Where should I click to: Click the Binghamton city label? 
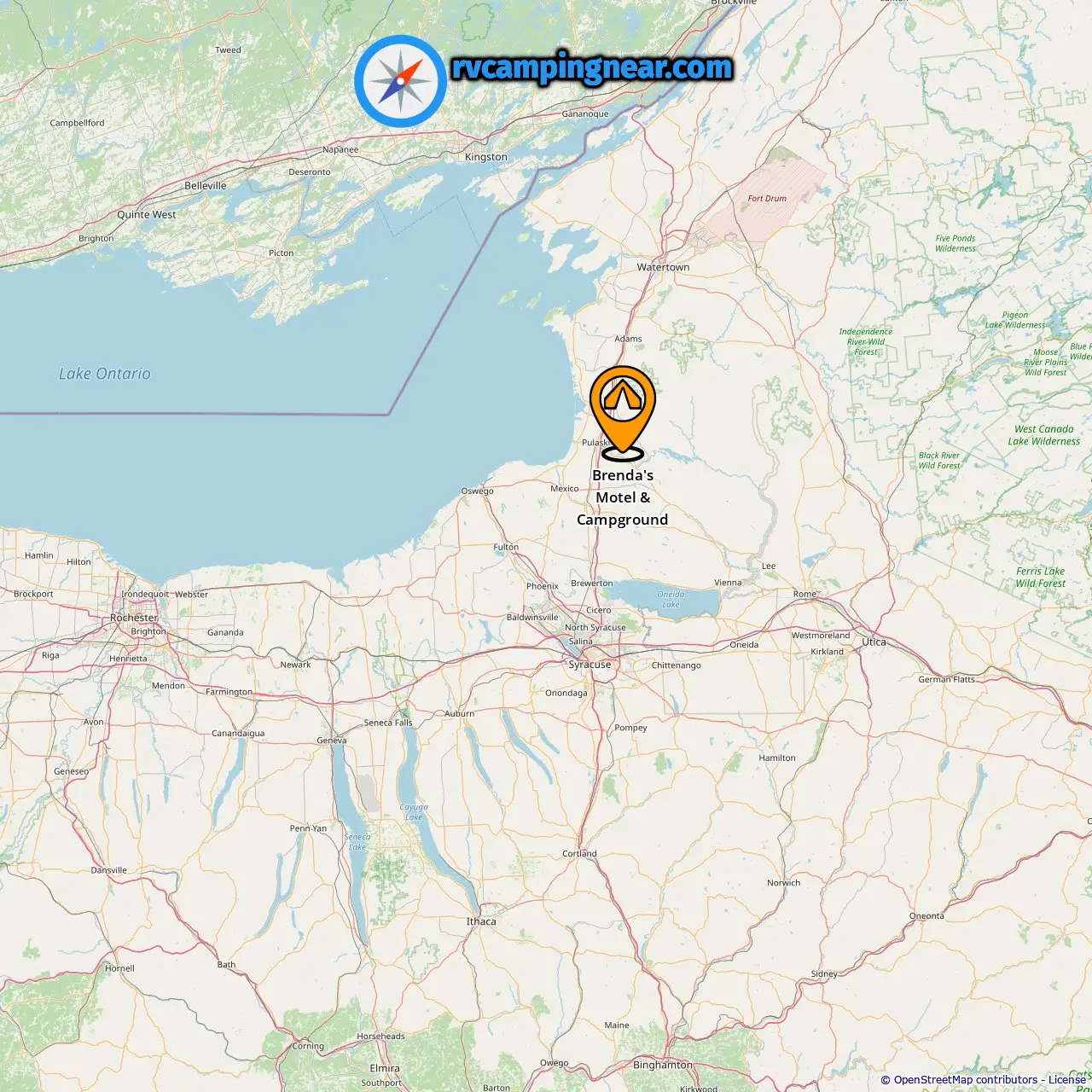point(663,1065)
